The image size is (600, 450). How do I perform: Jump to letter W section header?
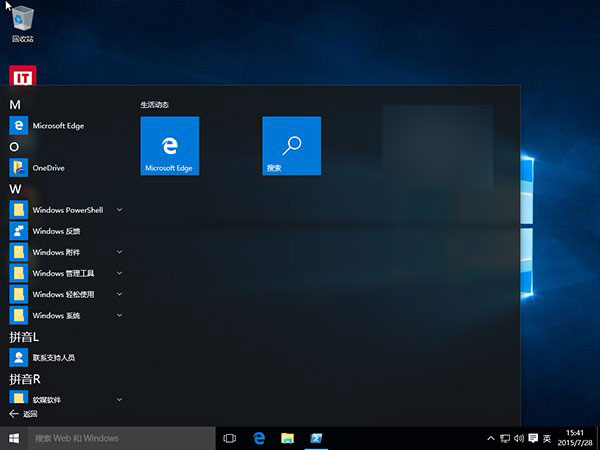(15, 188)
